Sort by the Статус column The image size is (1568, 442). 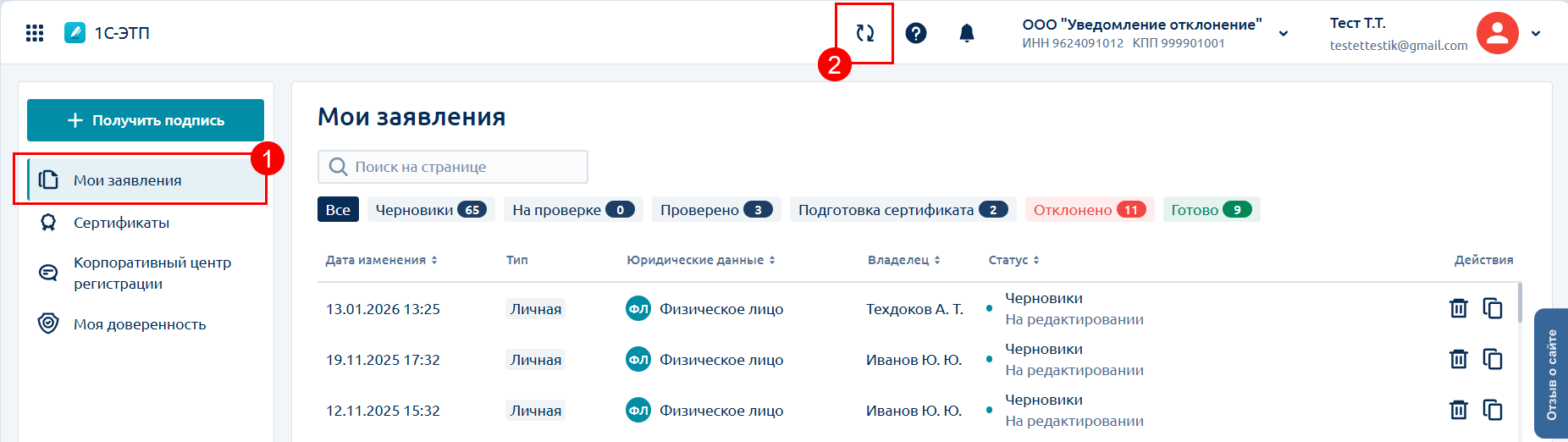1013,260
